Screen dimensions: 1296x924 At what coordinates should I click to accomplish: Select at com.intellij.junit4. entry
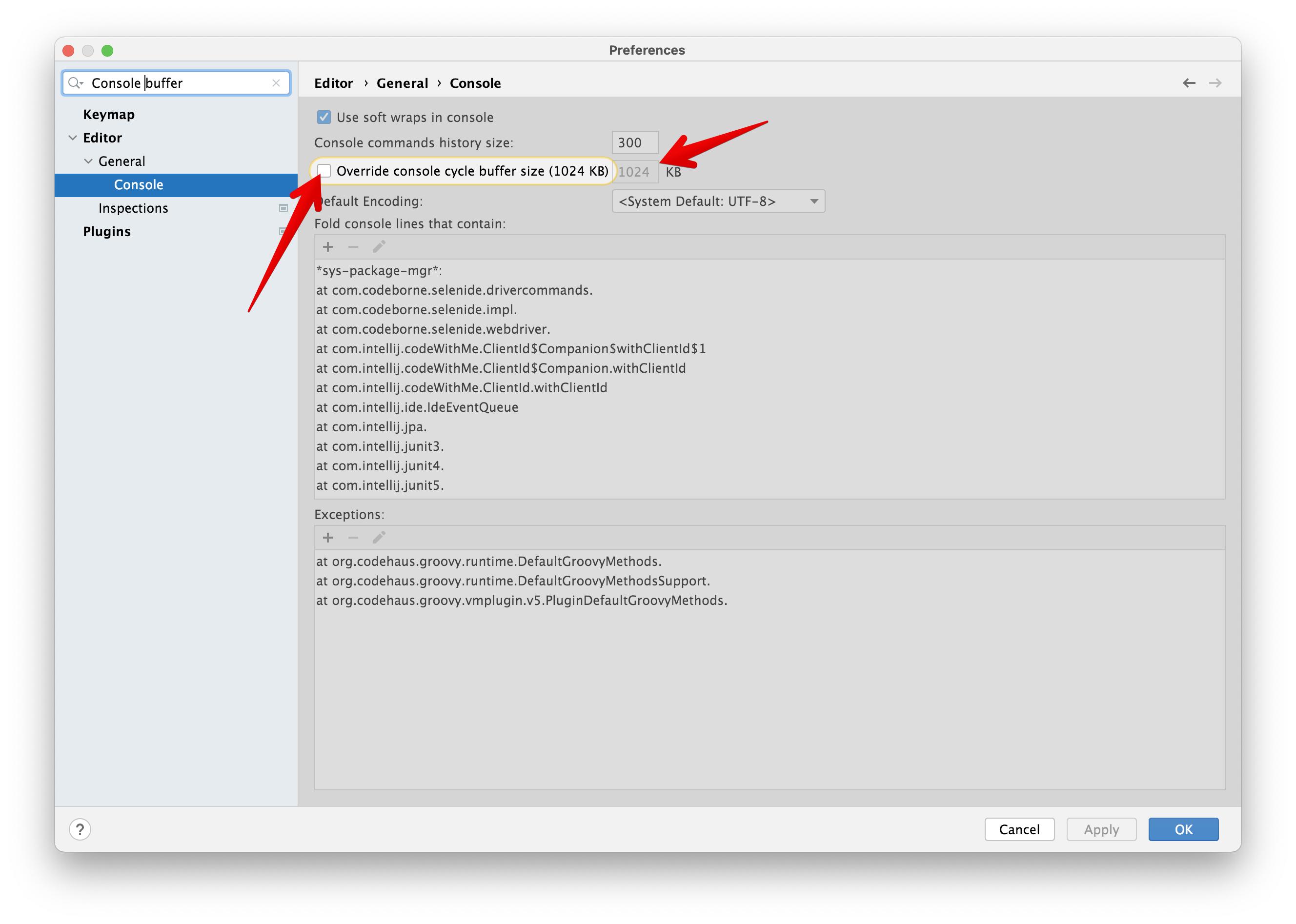[x=380, y=466]
